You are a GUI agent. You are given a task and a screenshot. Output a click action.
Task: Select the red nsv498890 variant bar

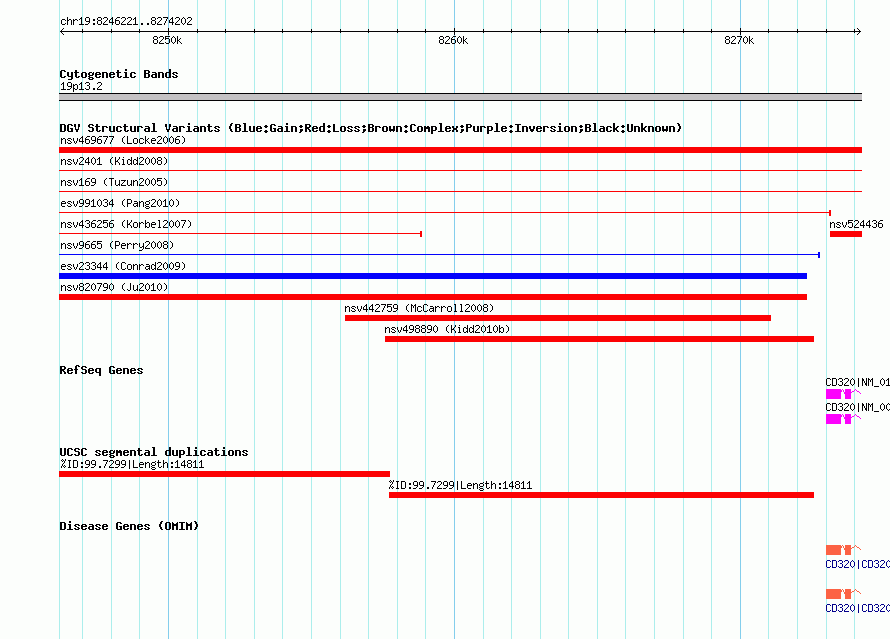pyautogui.click(x=599, y=339)
